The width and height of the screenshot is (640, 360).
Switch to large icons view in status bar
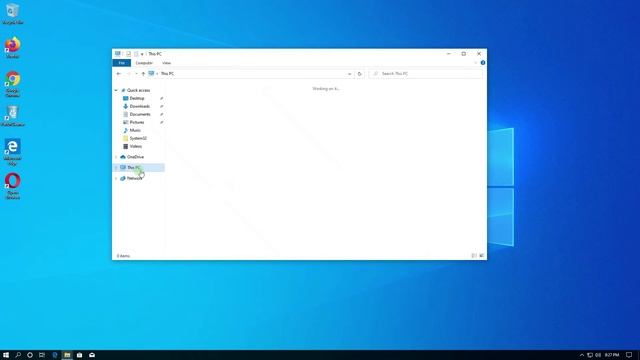[482, 256]
